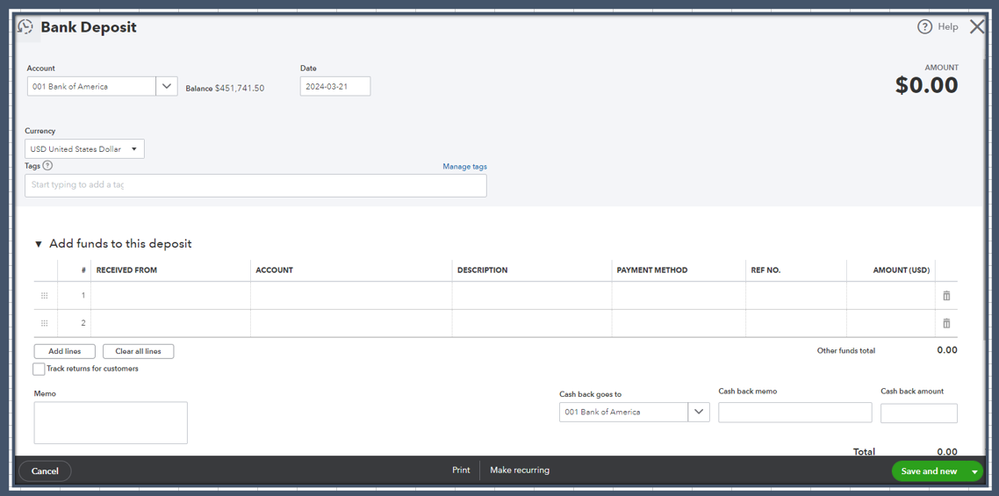Click the Tags input field
The width and height of the screenshot is (999, 496).
coord(255,185)
